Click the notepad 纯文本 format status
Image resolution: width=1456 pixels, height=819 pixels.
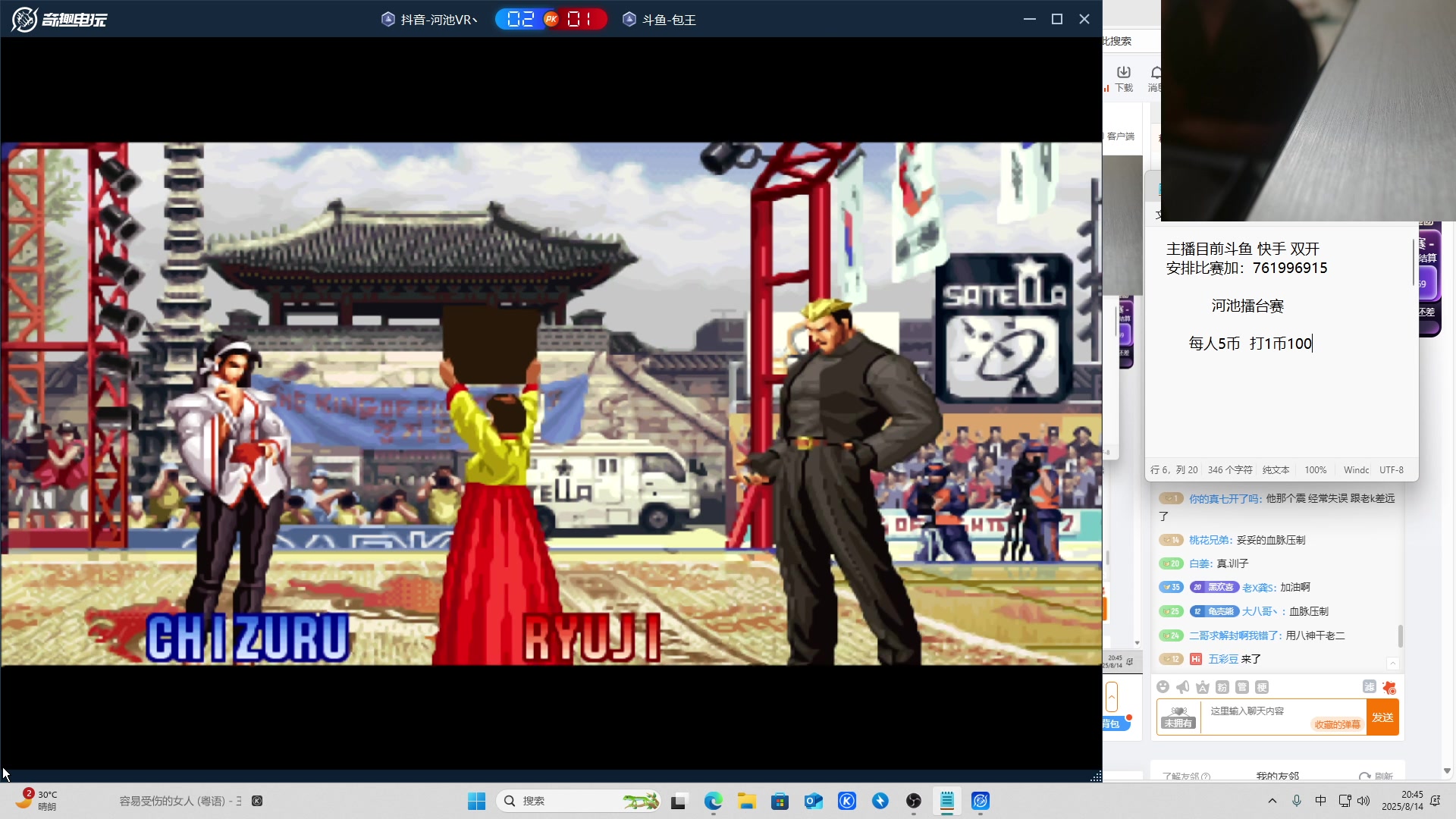(x=1276, y=470)
